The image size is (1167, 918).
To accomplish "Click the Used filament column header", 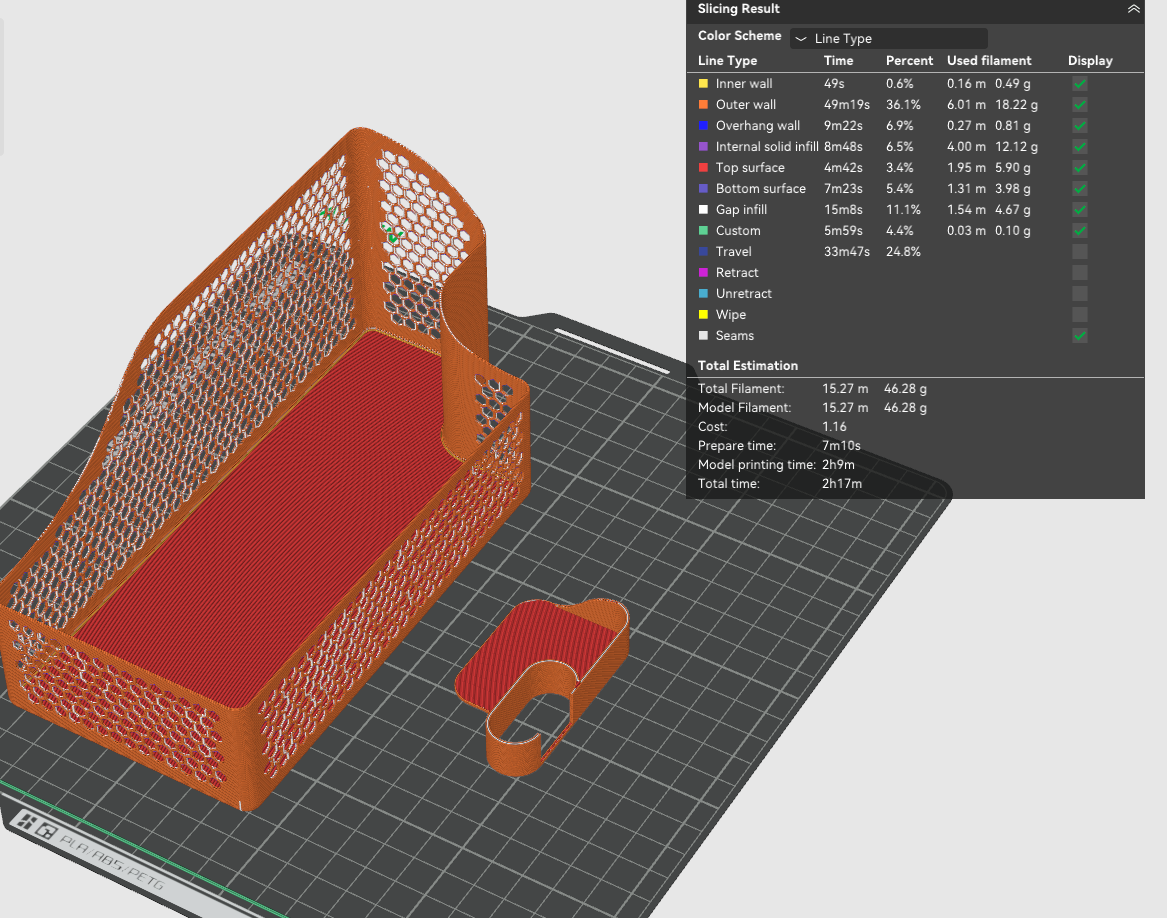I will (x=989, y=60).
